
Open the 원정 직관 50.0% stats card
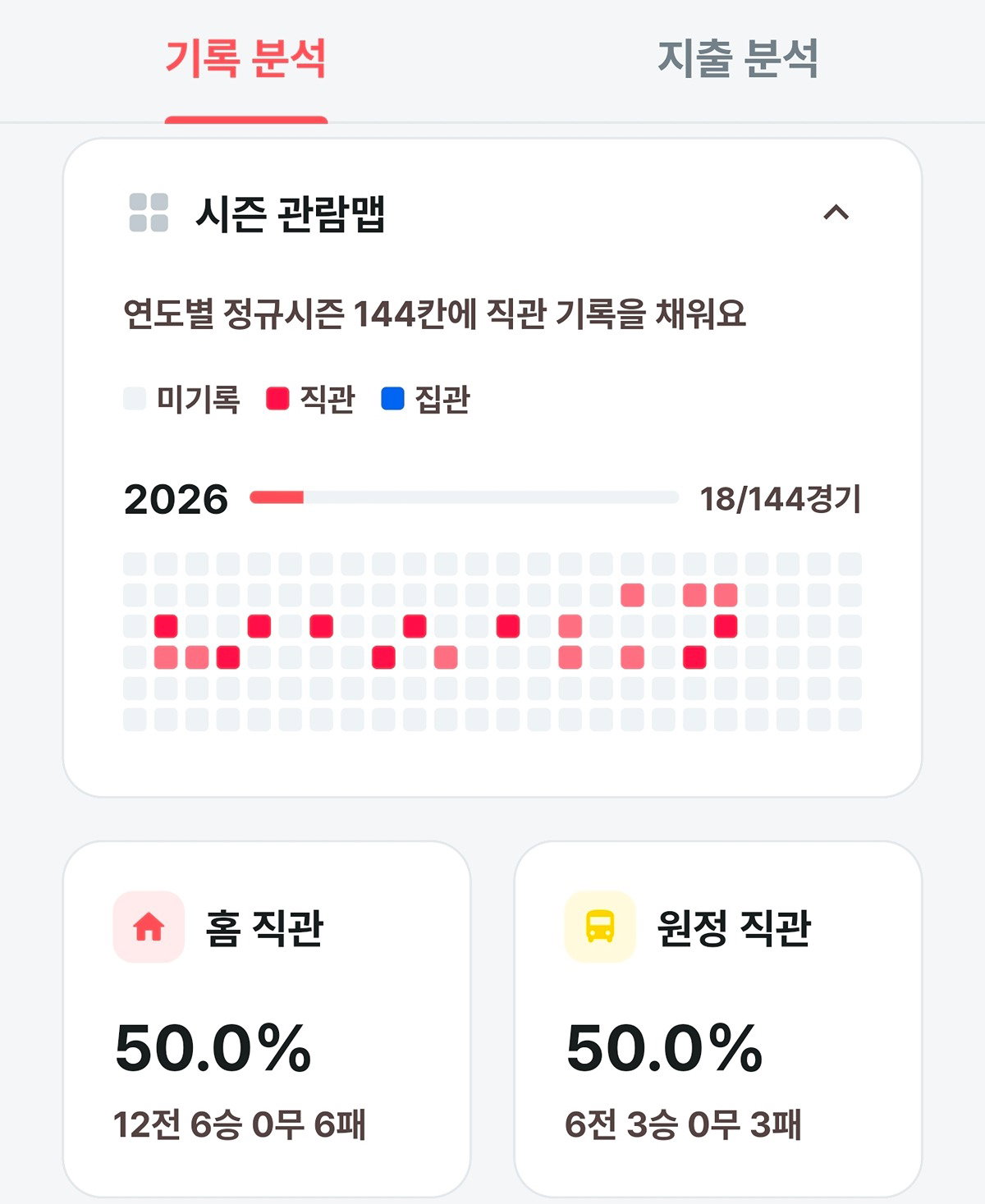coord(718,1019)
